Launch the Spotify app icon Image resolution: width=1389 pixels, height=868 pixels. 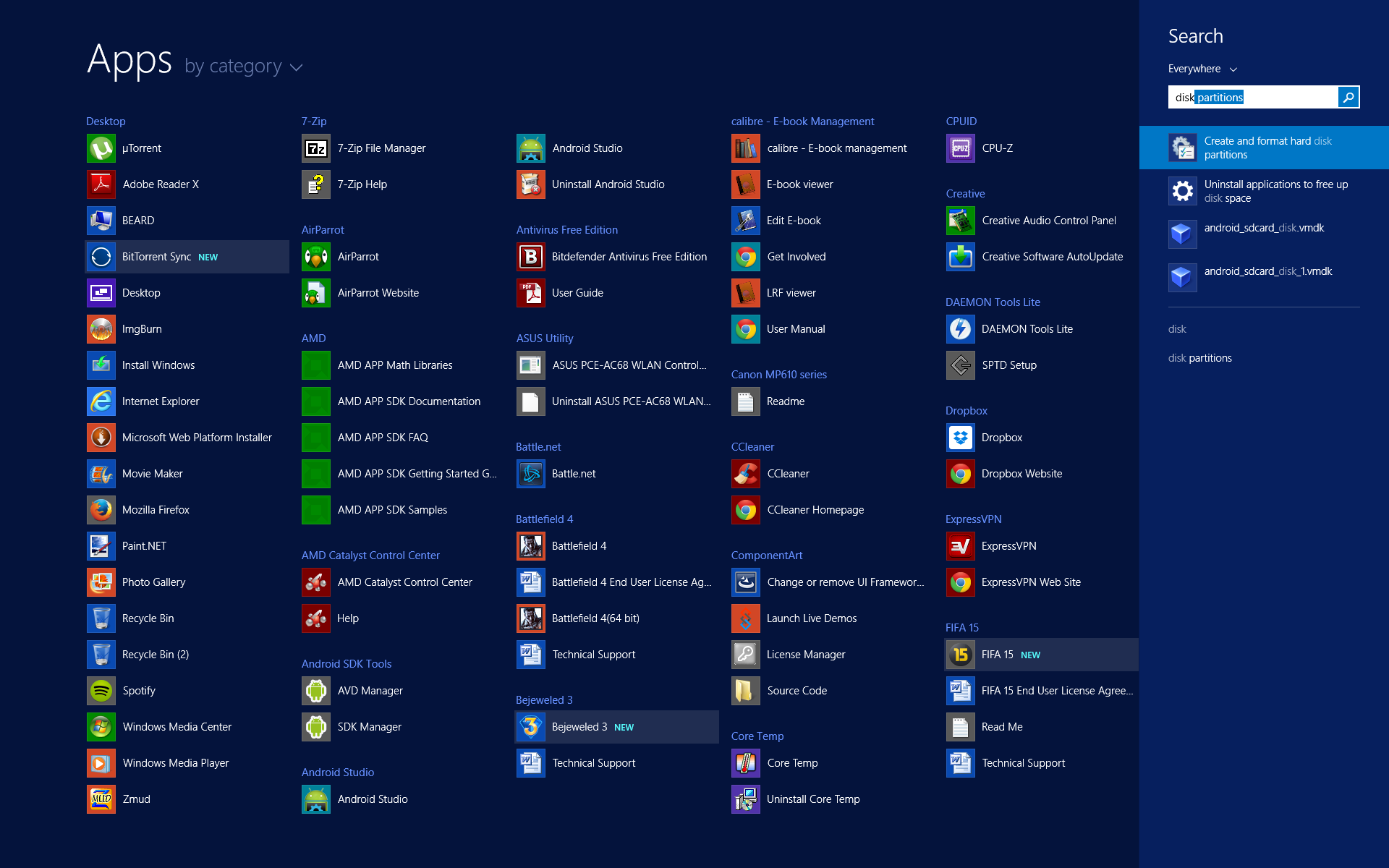101,691
